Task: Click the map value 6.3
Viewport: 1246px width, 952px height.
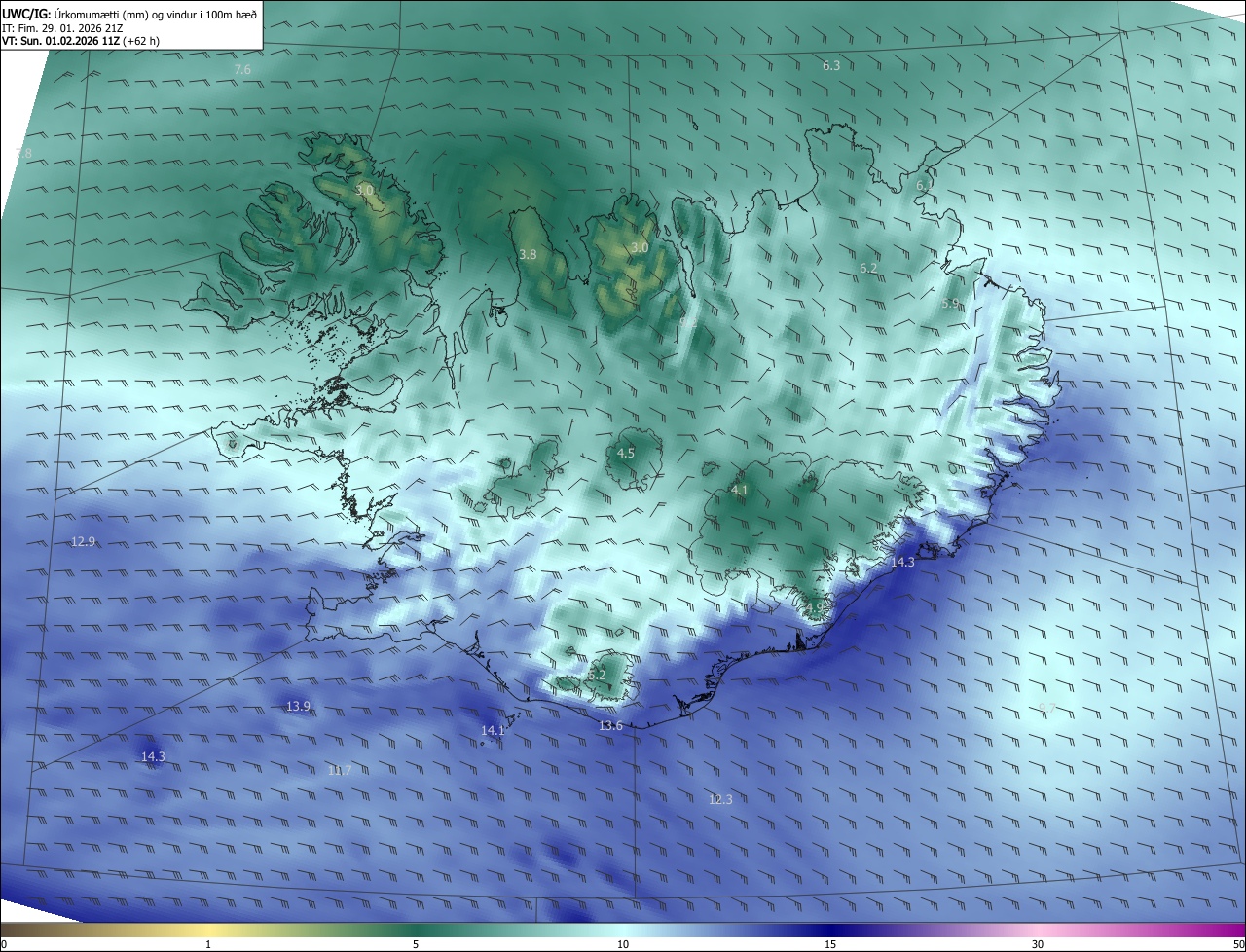Action: (830, 66)
